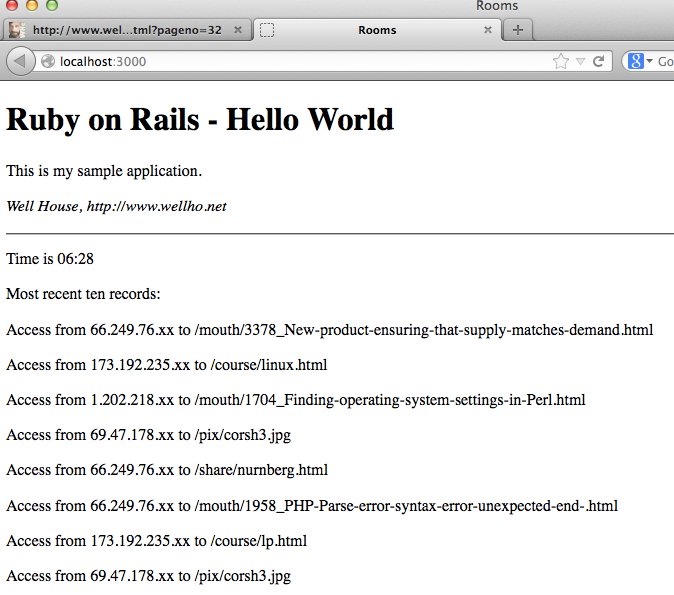The width and height of the screenshot is (674, 595).
Task: Close the window with the red button
Action: pos(13,6)
